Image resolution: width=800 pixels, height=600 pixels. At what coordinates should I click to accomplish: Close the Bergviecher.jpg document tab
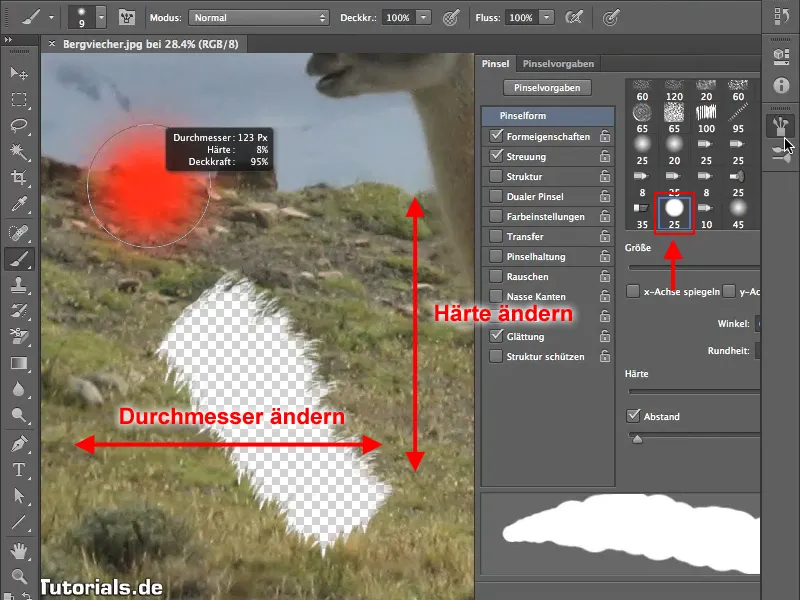pos(52,44)
